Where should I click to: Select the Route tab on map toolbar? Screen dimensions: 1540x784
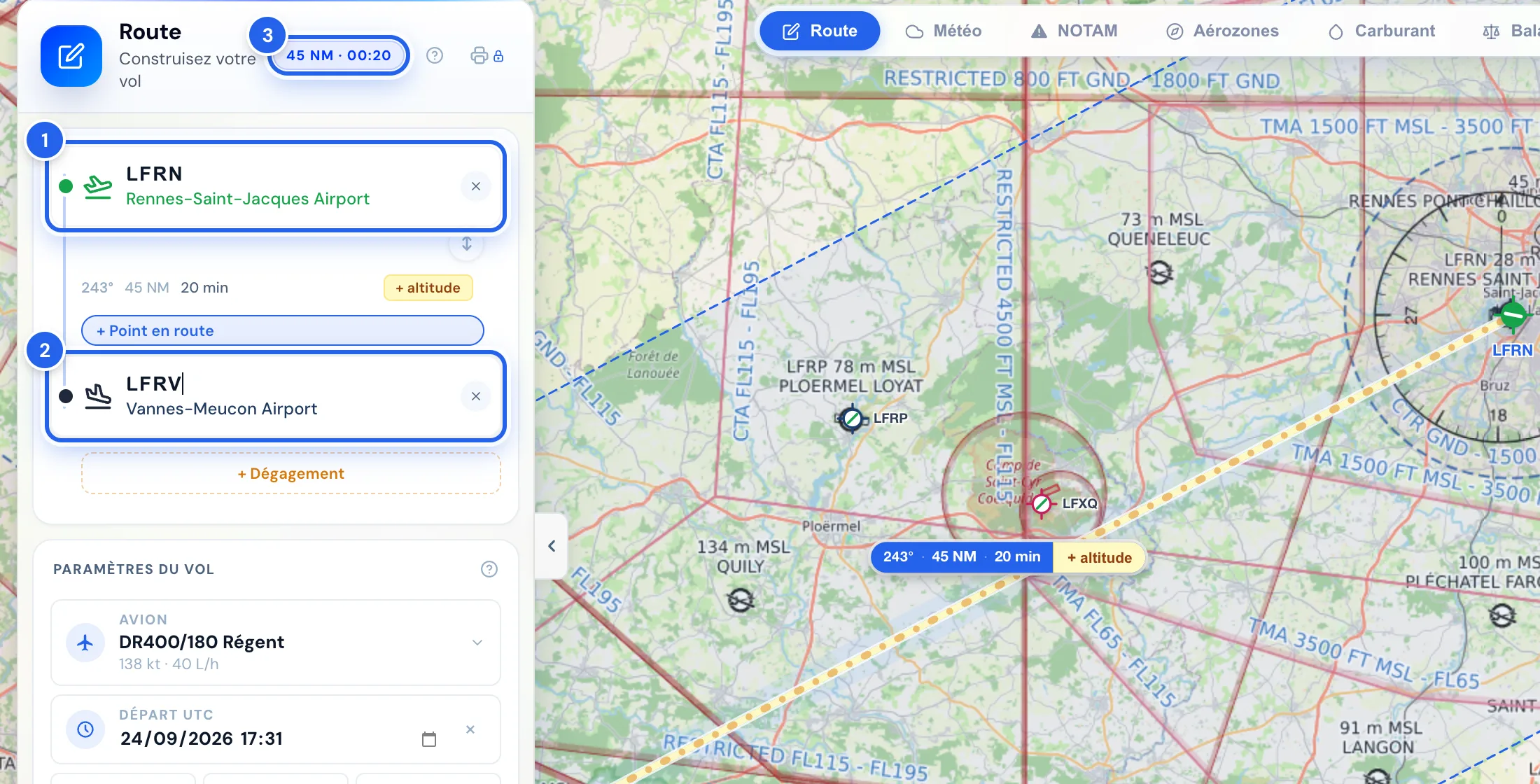820,31
